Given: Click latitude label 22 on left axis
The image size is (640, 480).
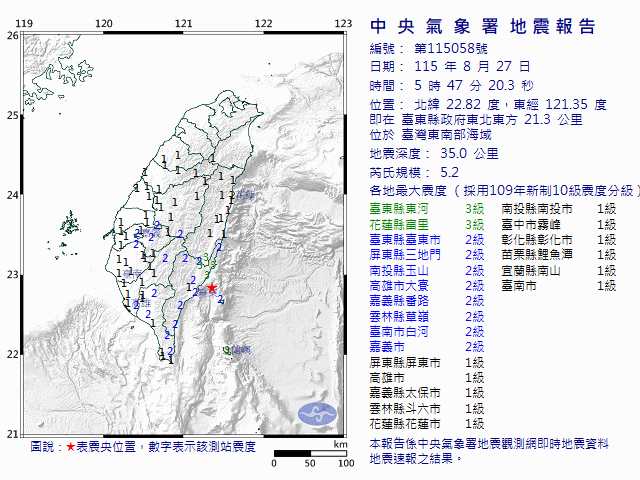Looking at the screenshot, I should tap(13, 354).
